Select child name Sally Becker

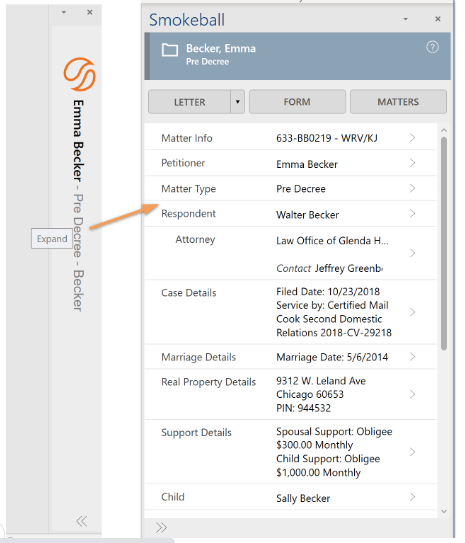(x=303, y=498)
